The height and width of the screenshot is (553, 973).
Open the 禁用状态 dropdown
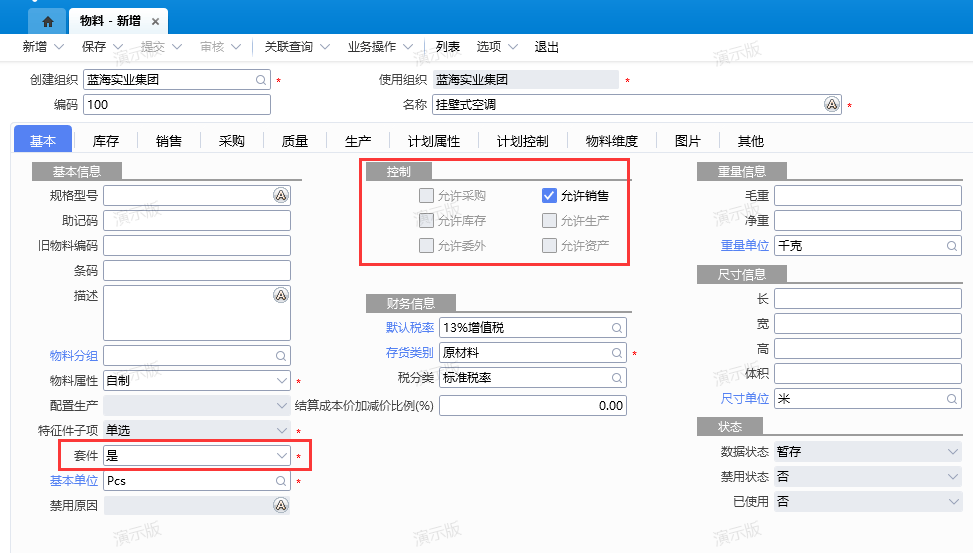(953, 477)
